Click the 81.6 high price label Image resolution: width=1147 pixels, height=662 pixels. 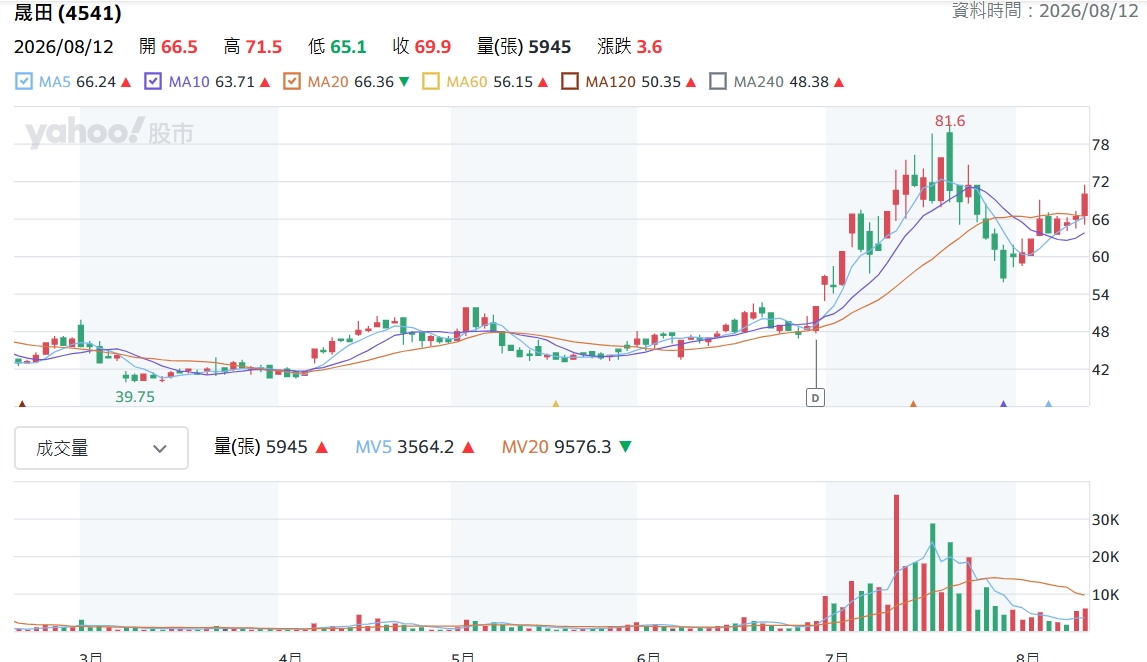[949, 121]
